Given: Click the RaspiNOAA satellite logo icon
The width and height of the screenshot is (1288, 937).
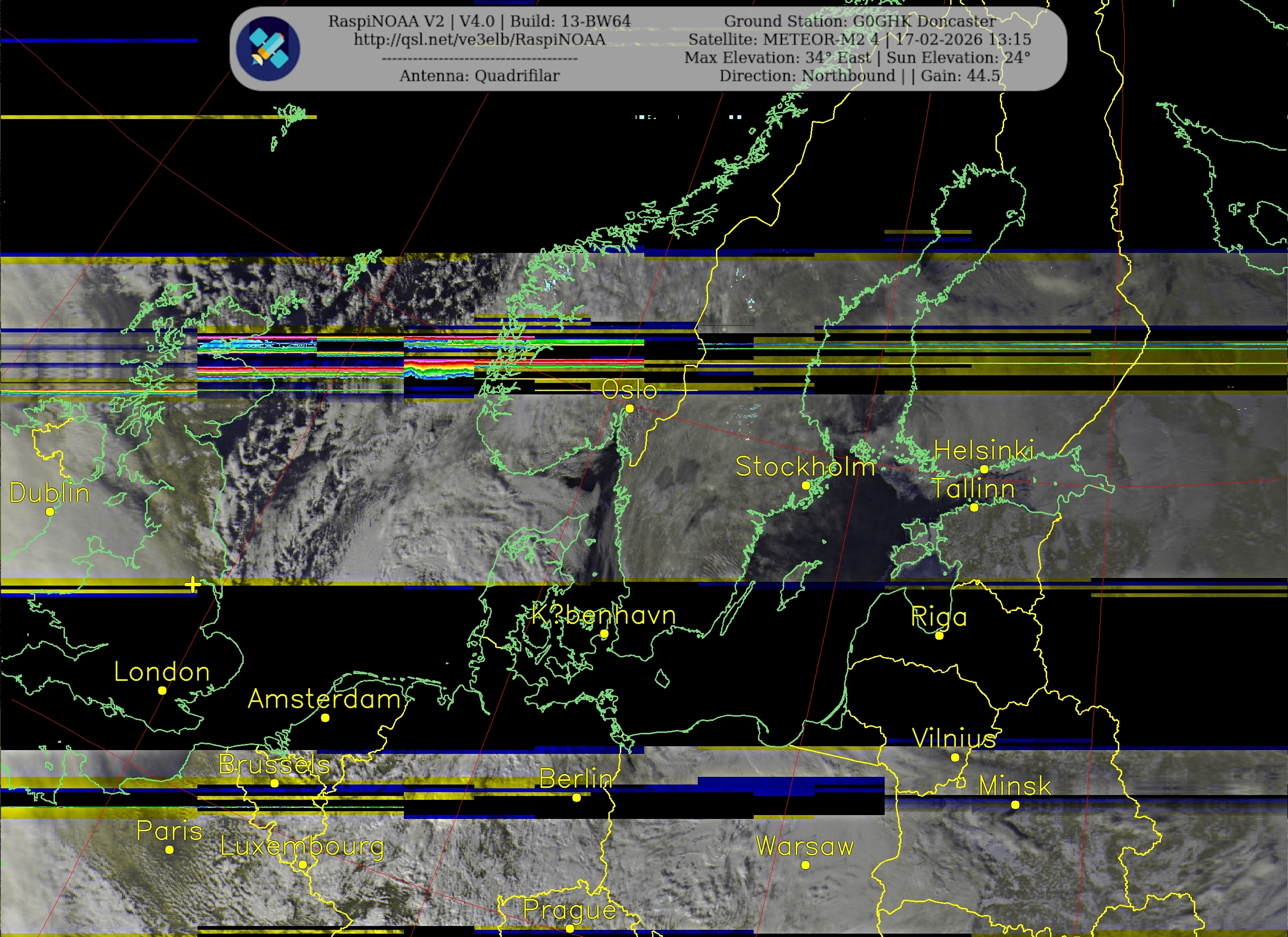Looking at the screenshot, I should [x=268, y=48].
